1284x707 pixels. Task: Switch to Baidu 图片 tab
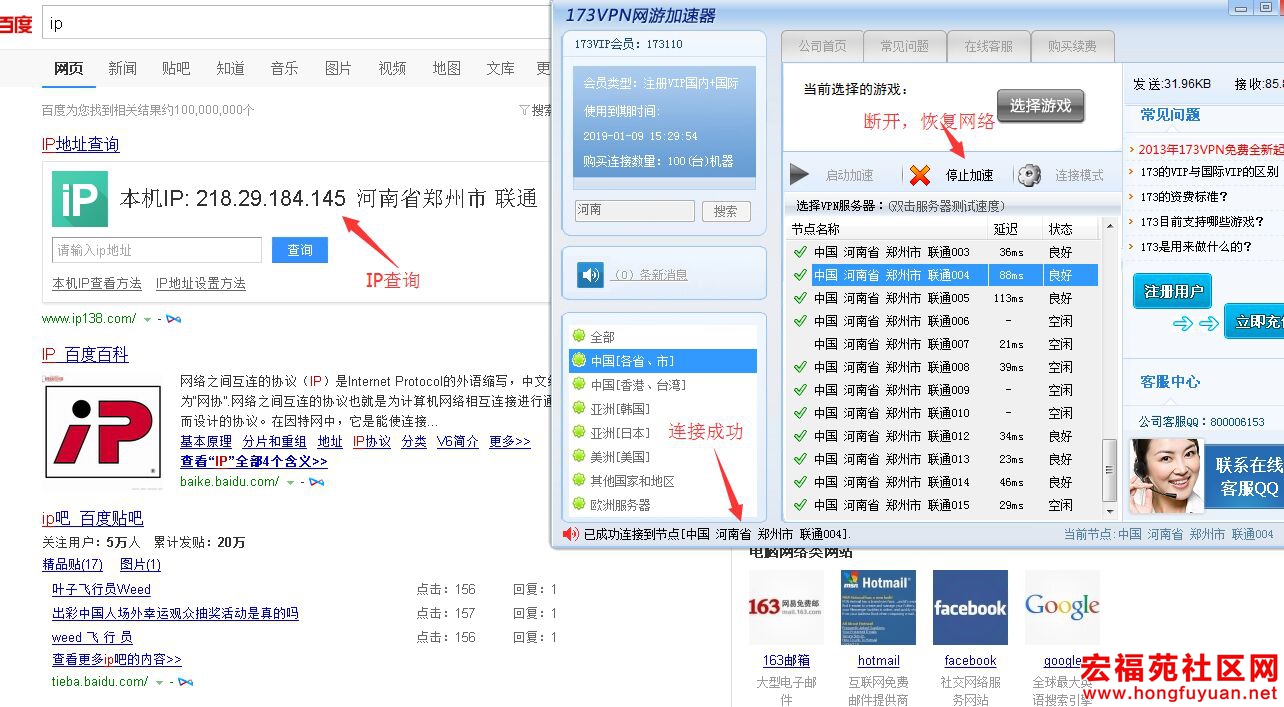point(338,68)
